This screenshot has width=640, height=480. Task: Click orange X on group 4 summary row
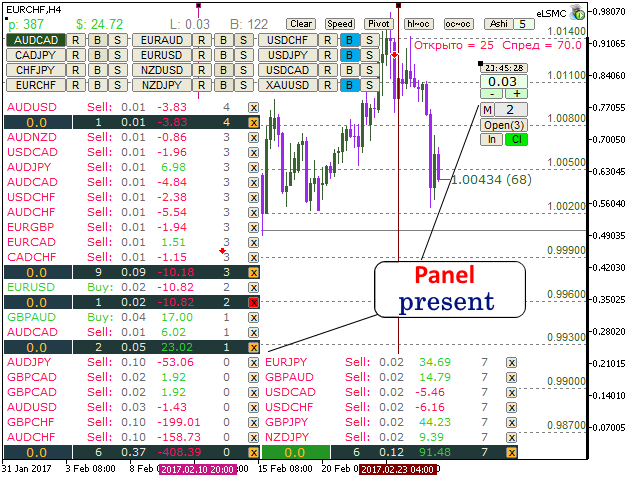253,123
